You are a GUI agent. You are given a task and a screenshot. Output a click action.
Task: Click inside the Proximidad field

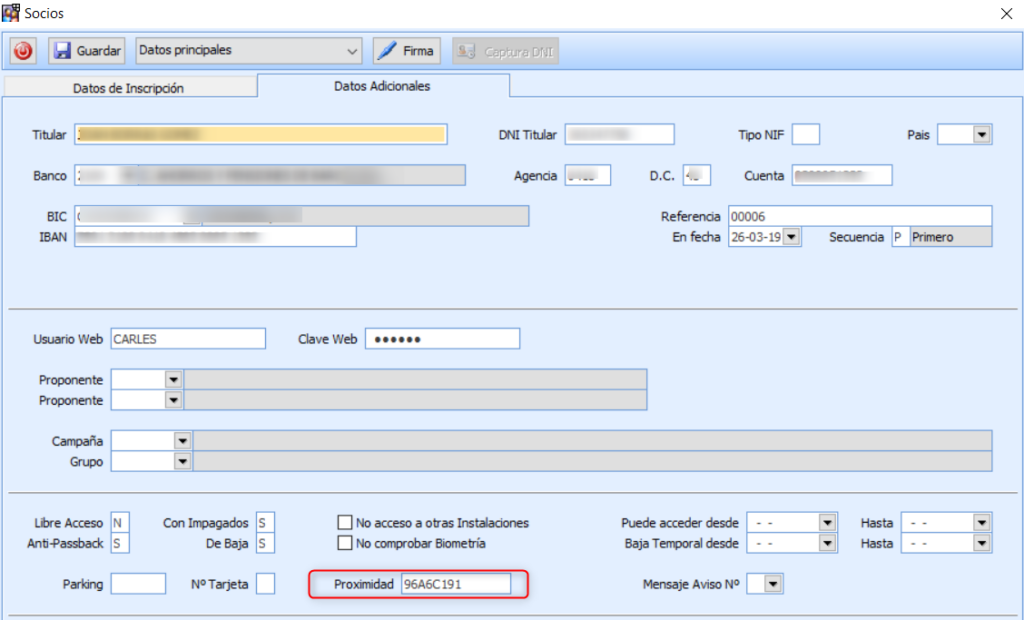455,584
